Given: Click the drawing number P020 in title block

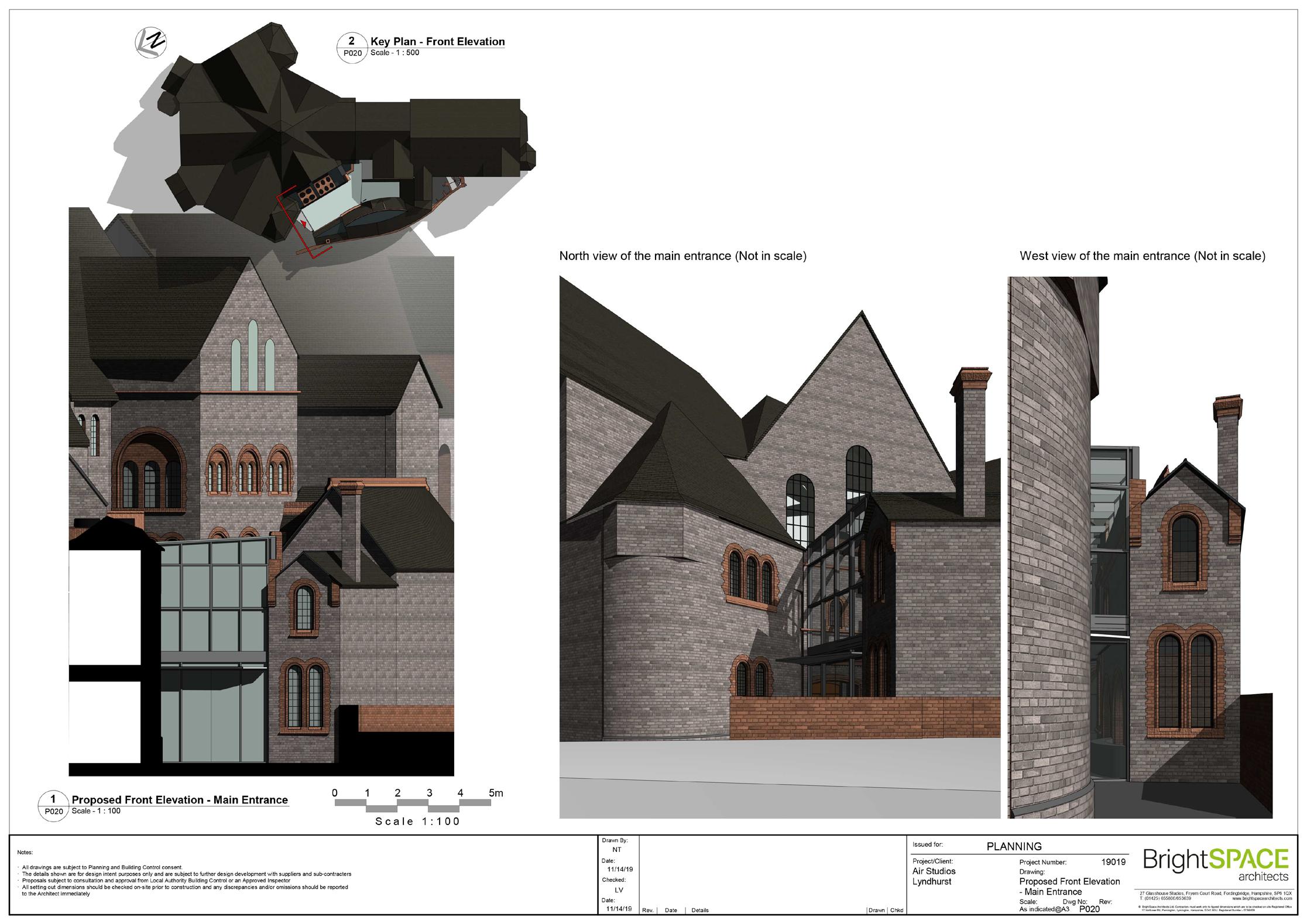Looking at the screenshot, I should point(1089,909).
